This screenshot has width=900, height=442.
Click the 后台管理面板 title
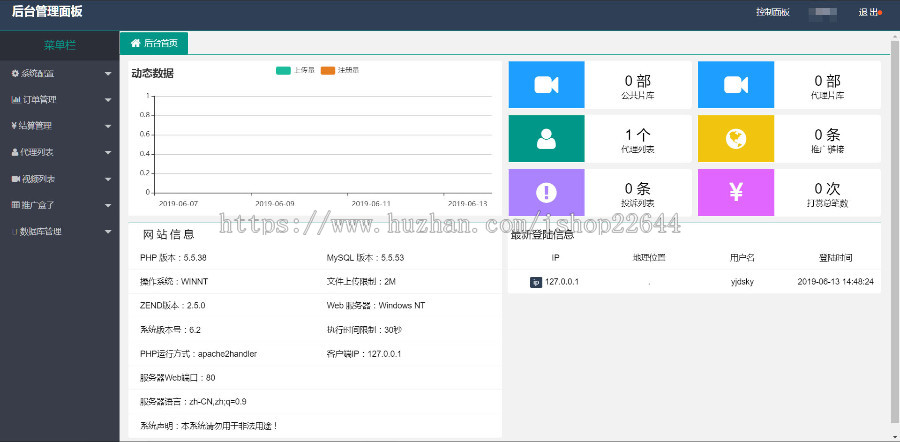click(46, 11)
